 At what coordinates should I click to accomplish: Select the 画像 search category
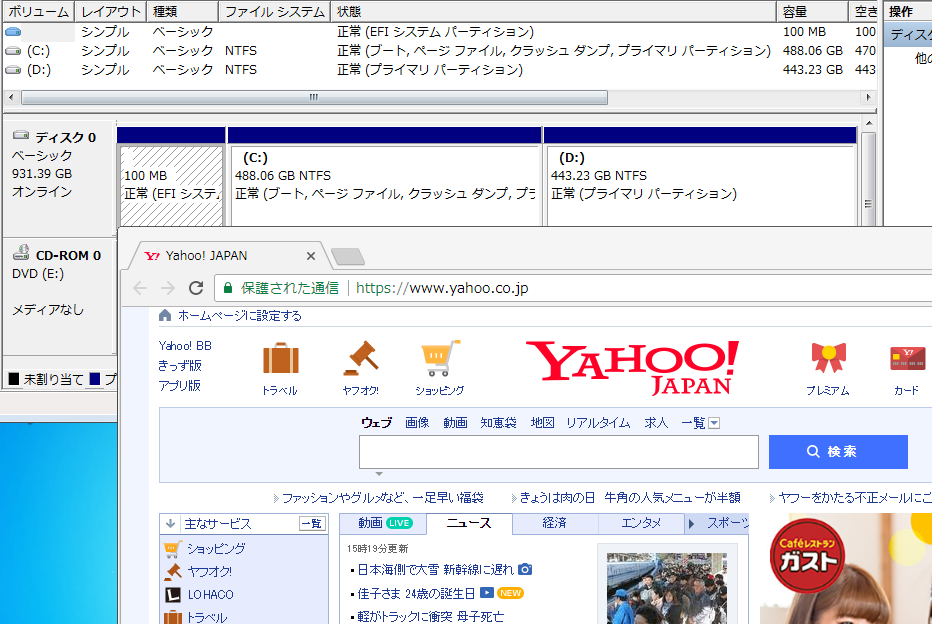pyautogui.click(x=417, y=423)
